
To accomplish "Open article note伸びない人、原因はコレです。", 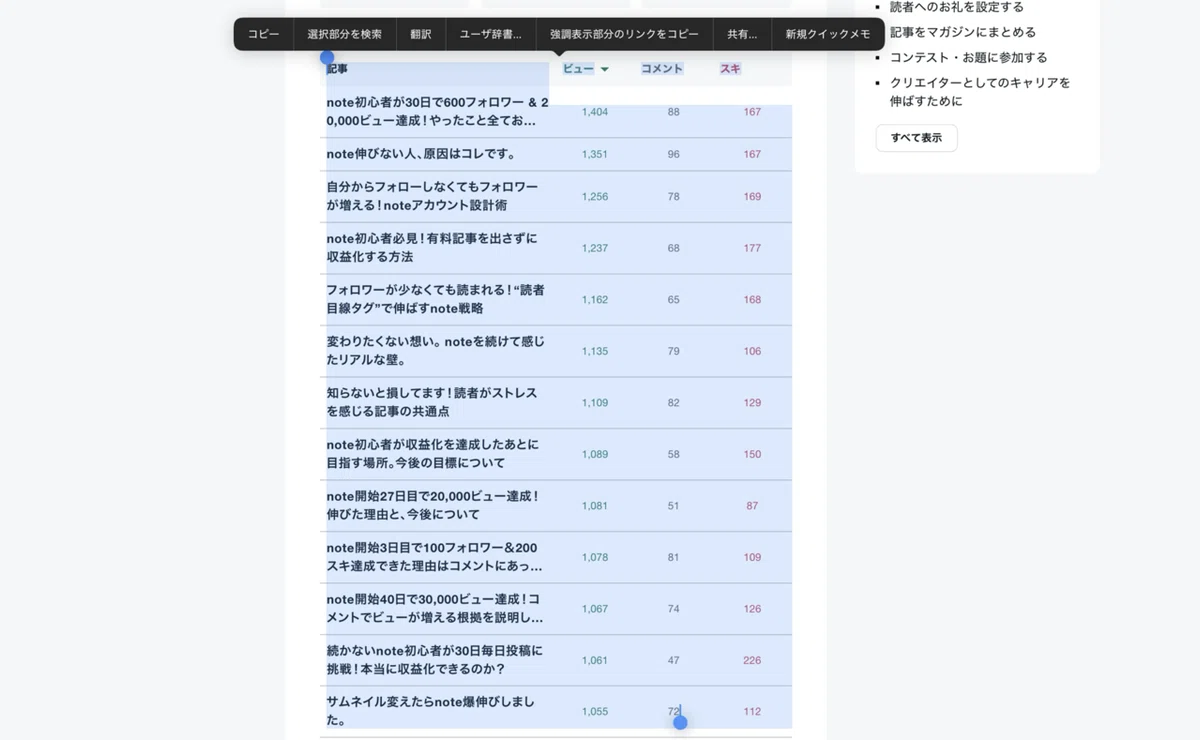I will 421,154.
